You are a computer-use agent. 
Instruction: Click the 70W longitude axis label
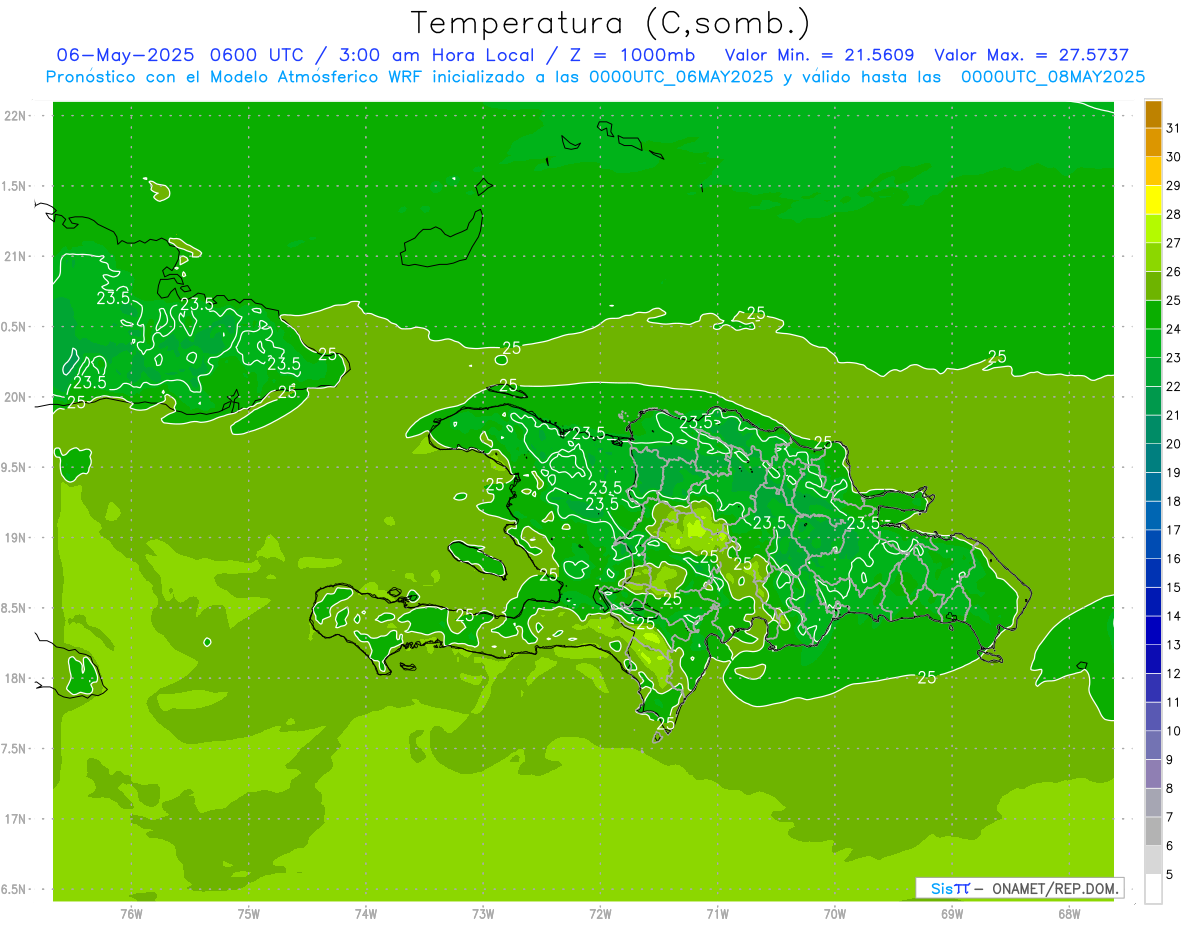tap(835, 914)
